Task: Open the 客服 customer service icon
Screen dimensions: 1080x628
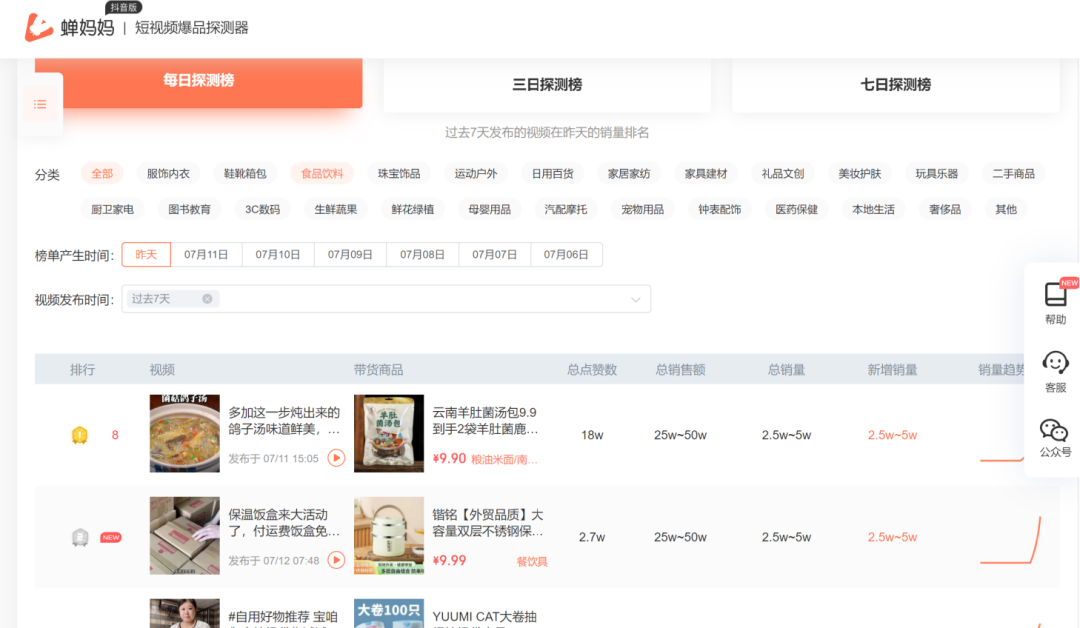Action: (1055, 362)
